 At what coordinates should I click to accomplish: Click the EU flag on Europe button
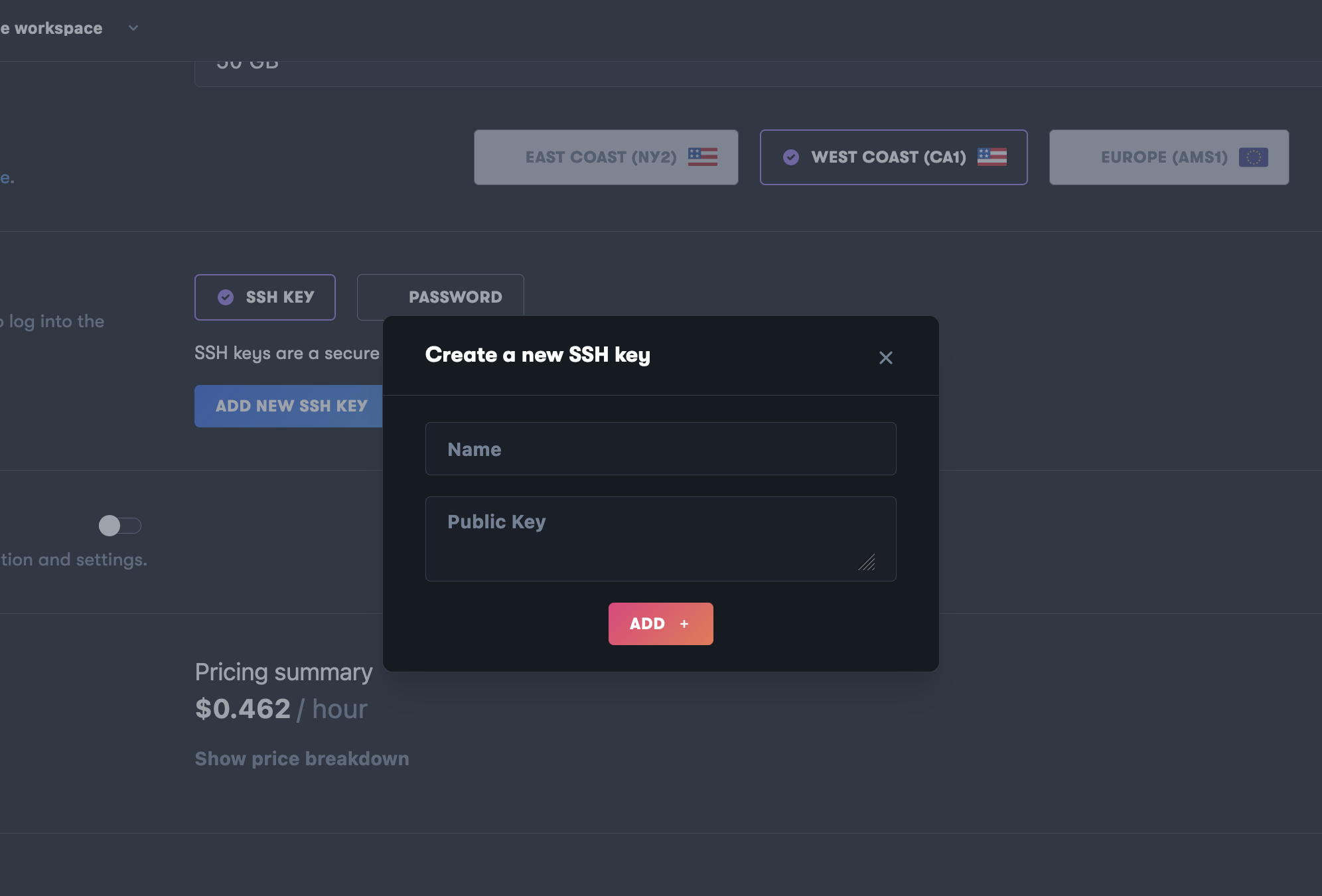[1253, 157]
